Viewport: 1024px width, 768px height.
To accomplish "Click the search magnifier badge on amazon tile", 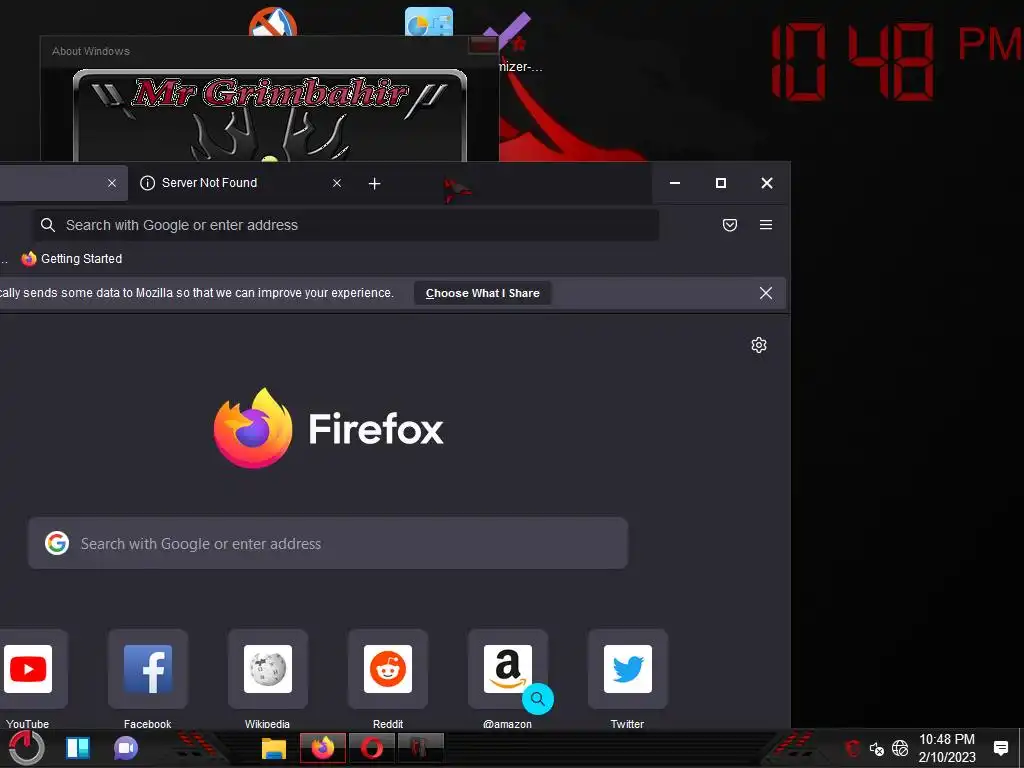I will click(x=538, y=699).
